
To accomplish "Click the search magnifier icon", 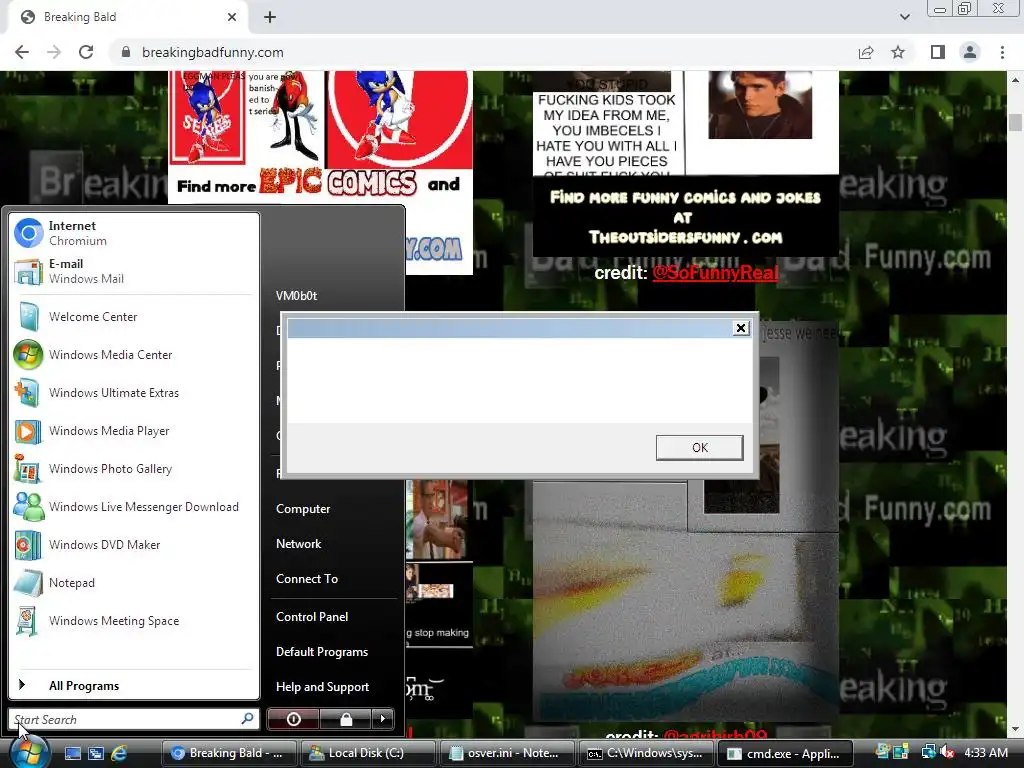I will tap(248, 719).
